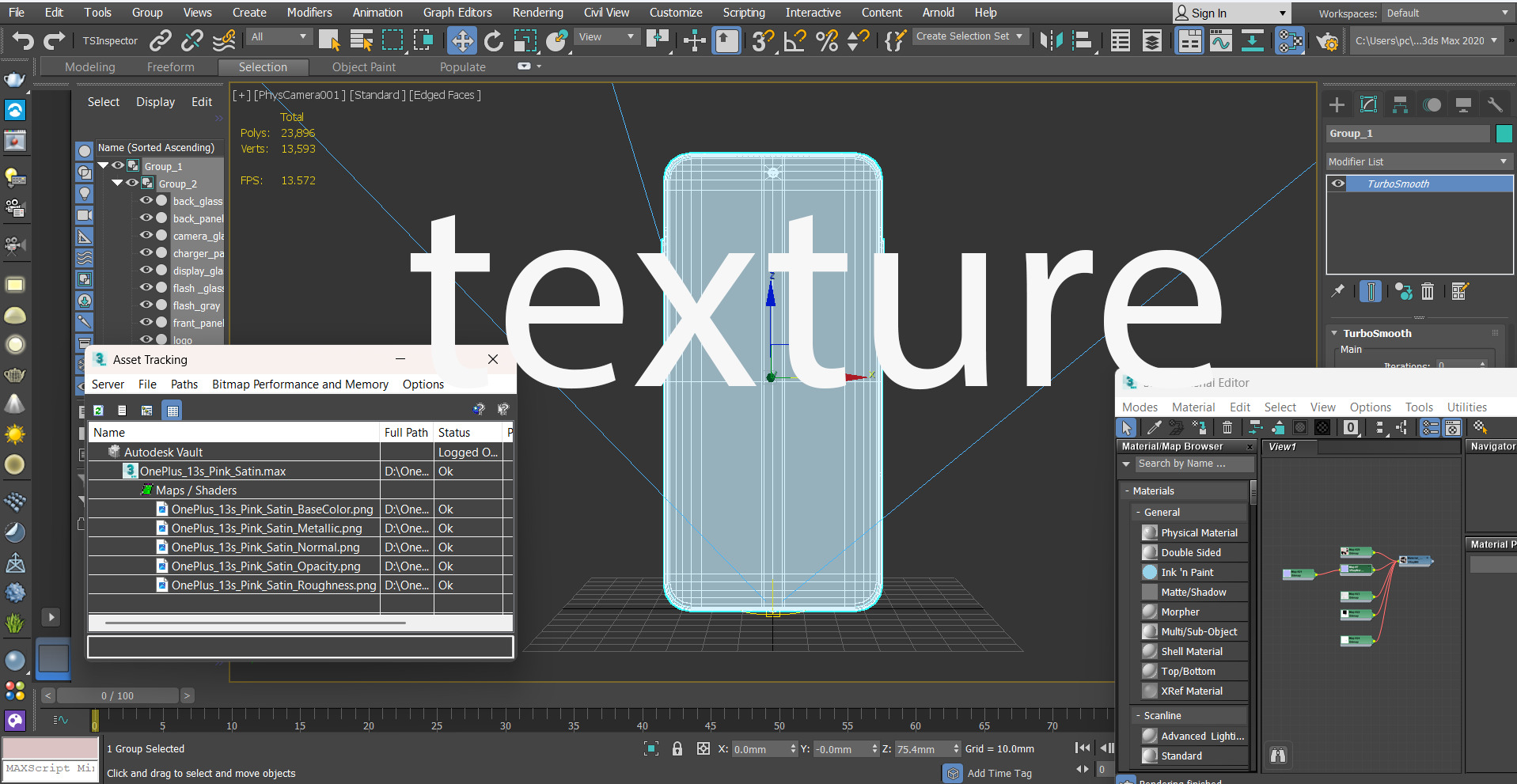
Task: Click Refresh icon in Asset Tracking
Action: point(98,410)
